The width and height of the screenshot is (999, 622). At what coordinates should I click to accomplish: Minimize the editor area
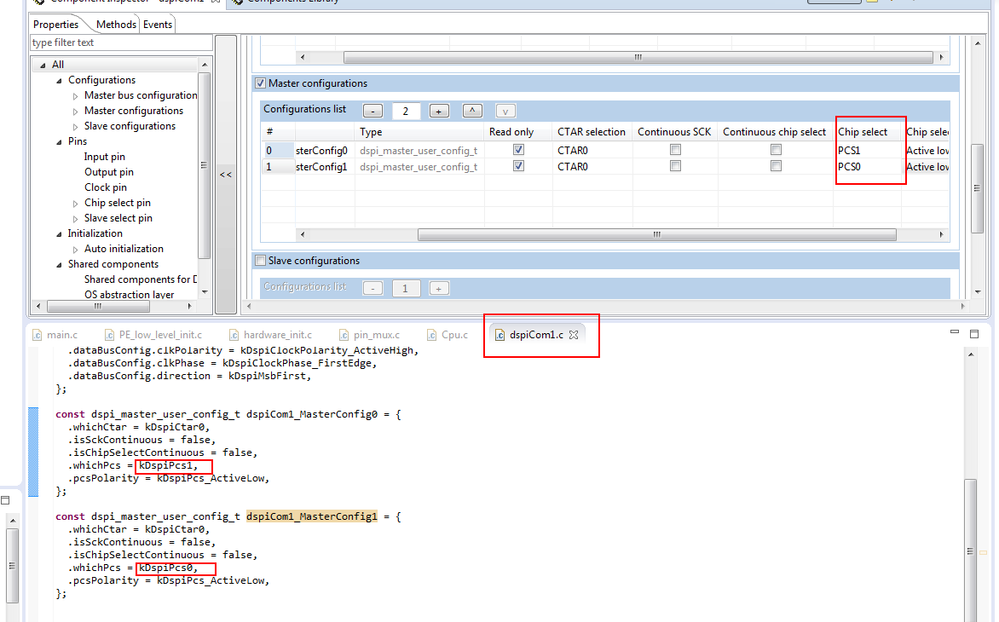coord(954,331)
